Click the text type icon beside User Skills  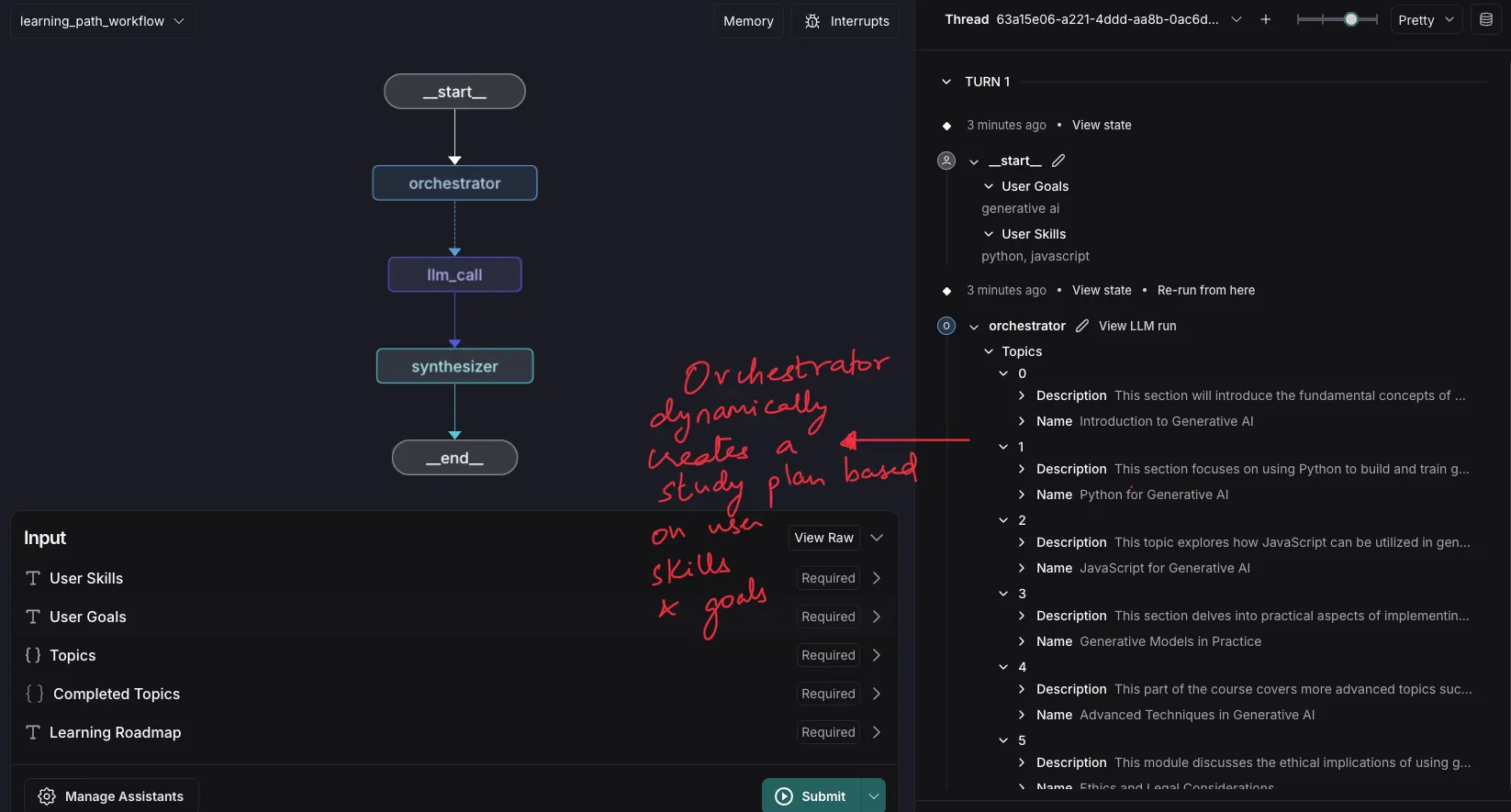click(x=33, y=578)
